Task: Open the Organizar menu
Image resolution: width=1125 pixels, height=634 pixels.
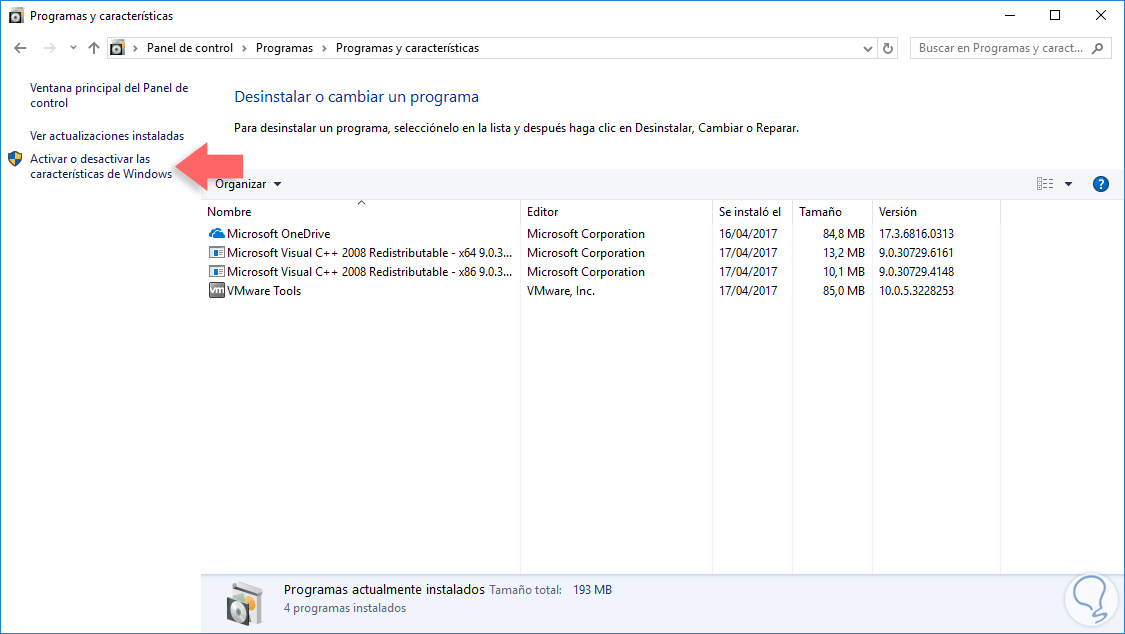Action: tap(248, 184)
